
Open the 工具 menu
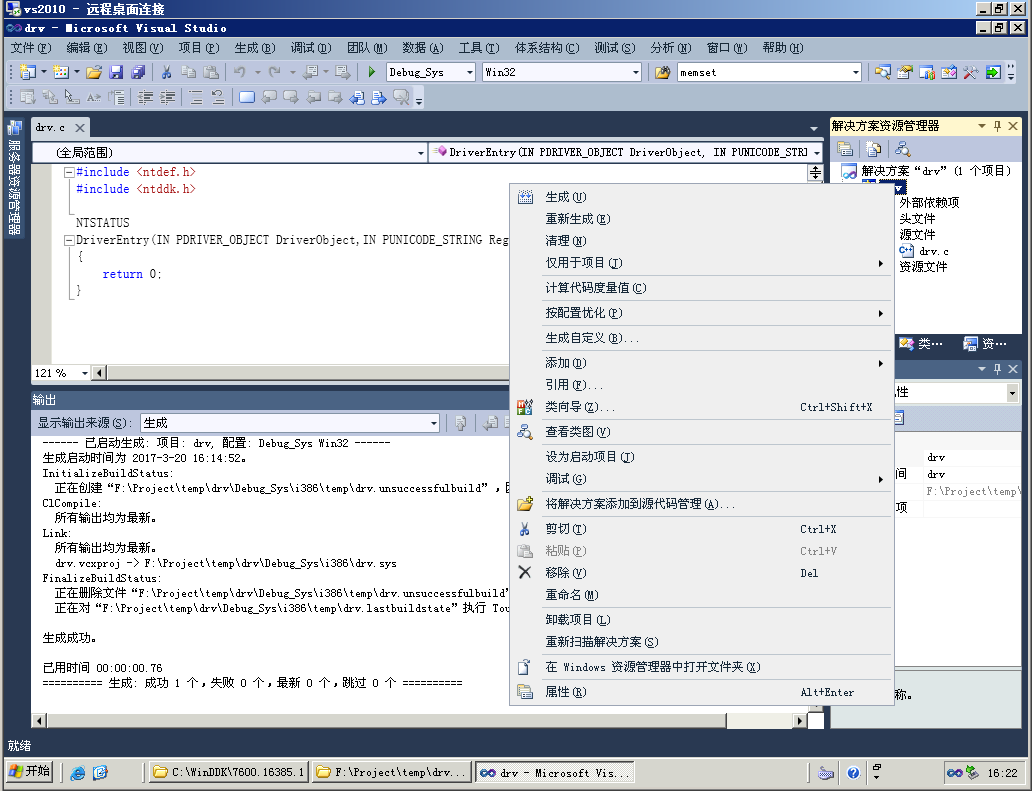click(479, 48)
